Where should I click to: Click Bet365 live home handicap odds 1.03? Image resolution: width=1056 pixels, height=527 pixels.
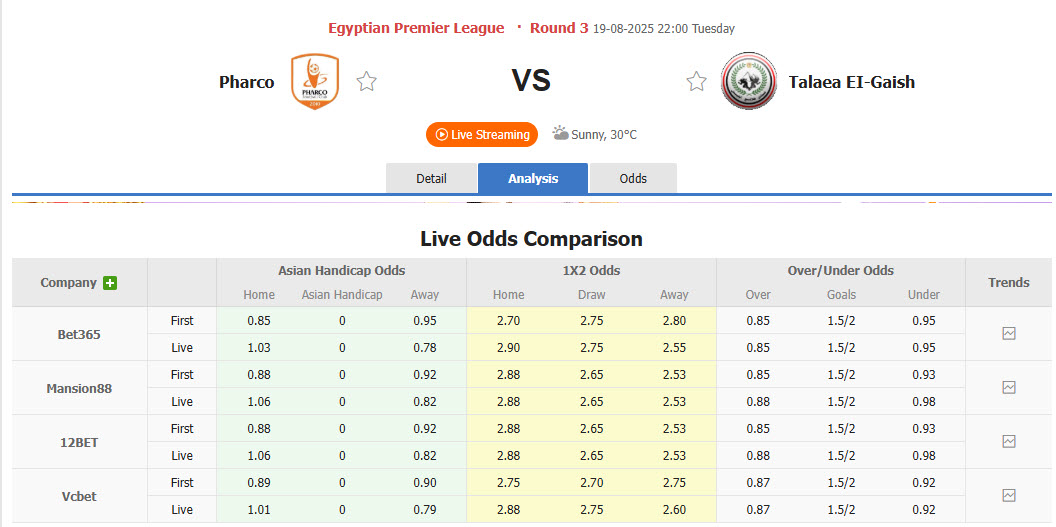[x=259, y=348]
